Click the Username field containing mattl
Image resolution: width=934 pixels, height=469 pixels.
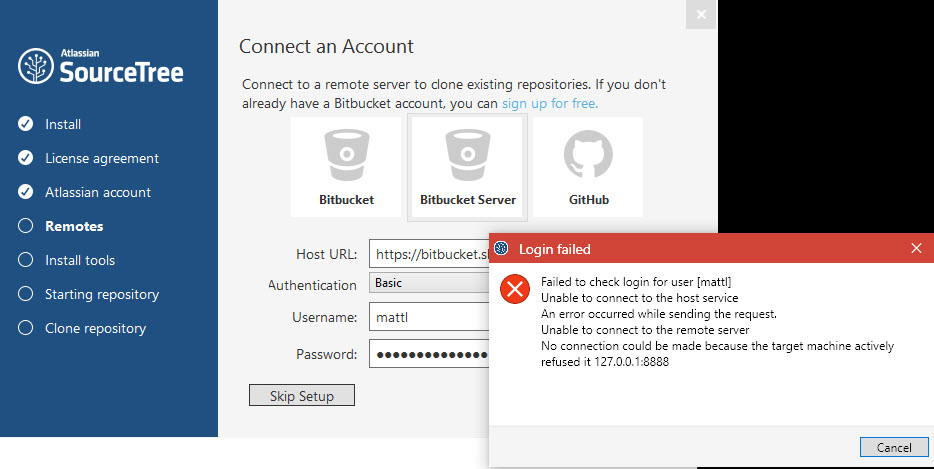click(429, 317)
